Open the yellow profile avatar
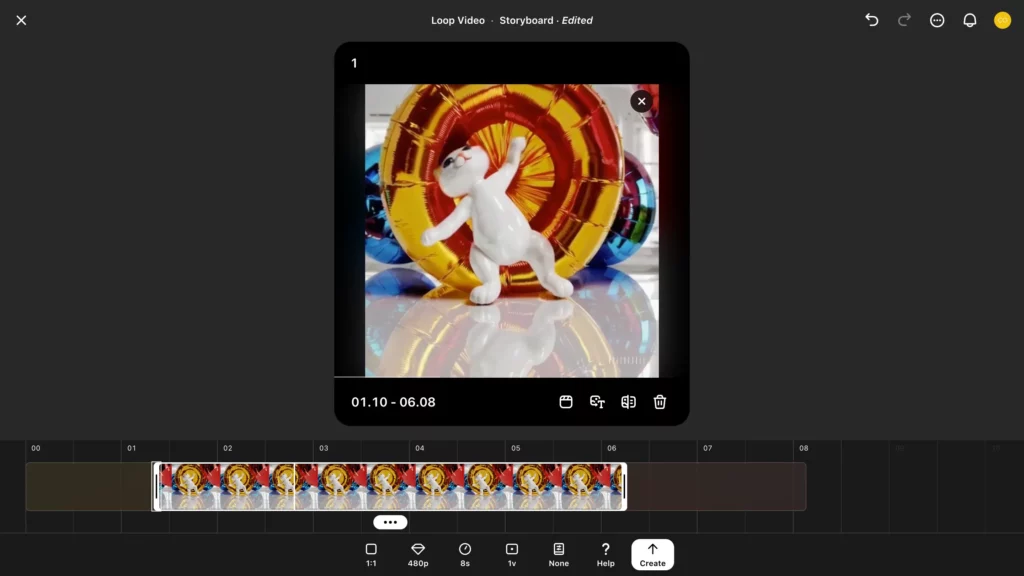 tap(1002, 20)
